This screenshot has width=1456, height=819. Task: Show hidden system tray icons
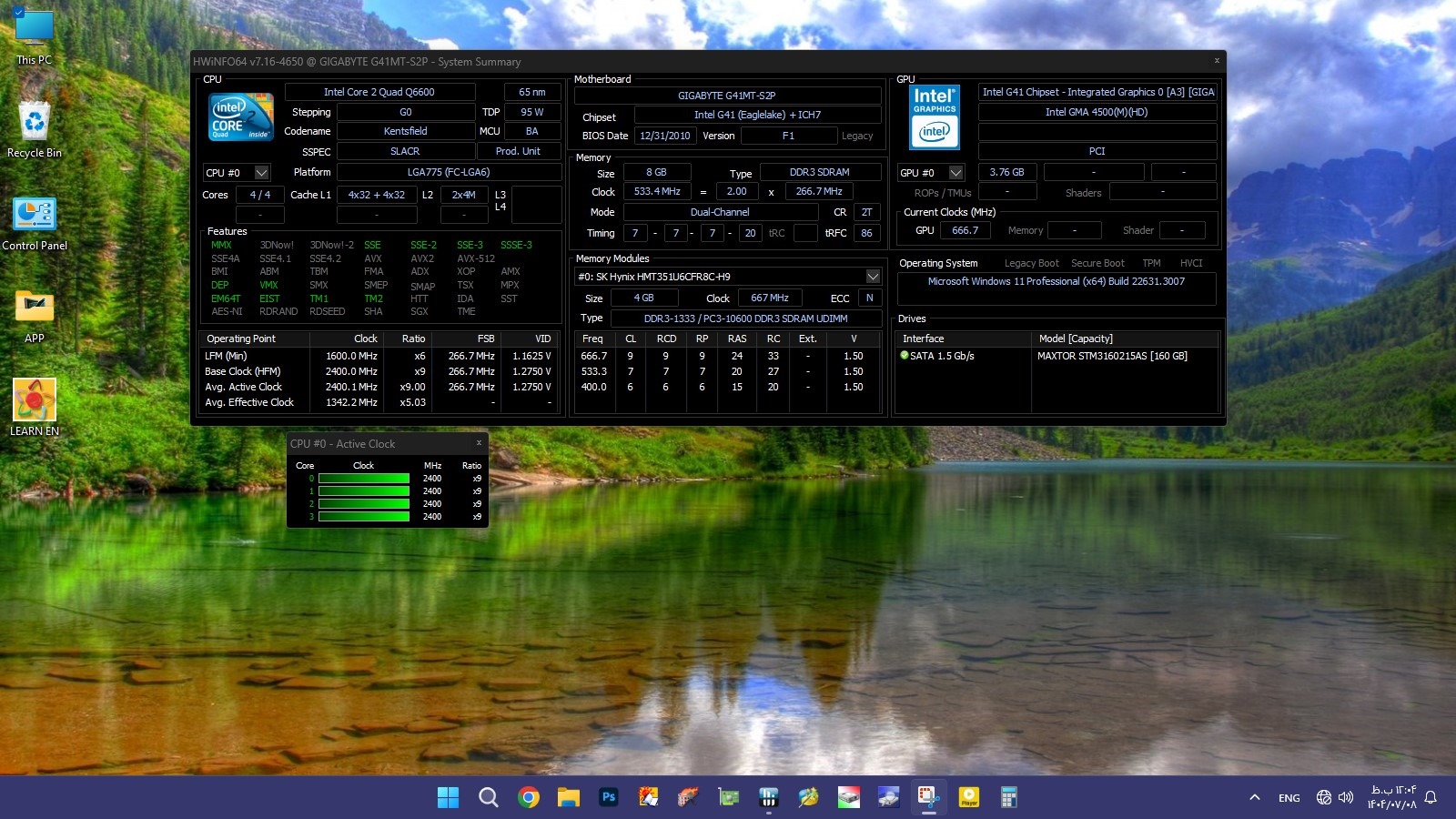click(1255, 798)
